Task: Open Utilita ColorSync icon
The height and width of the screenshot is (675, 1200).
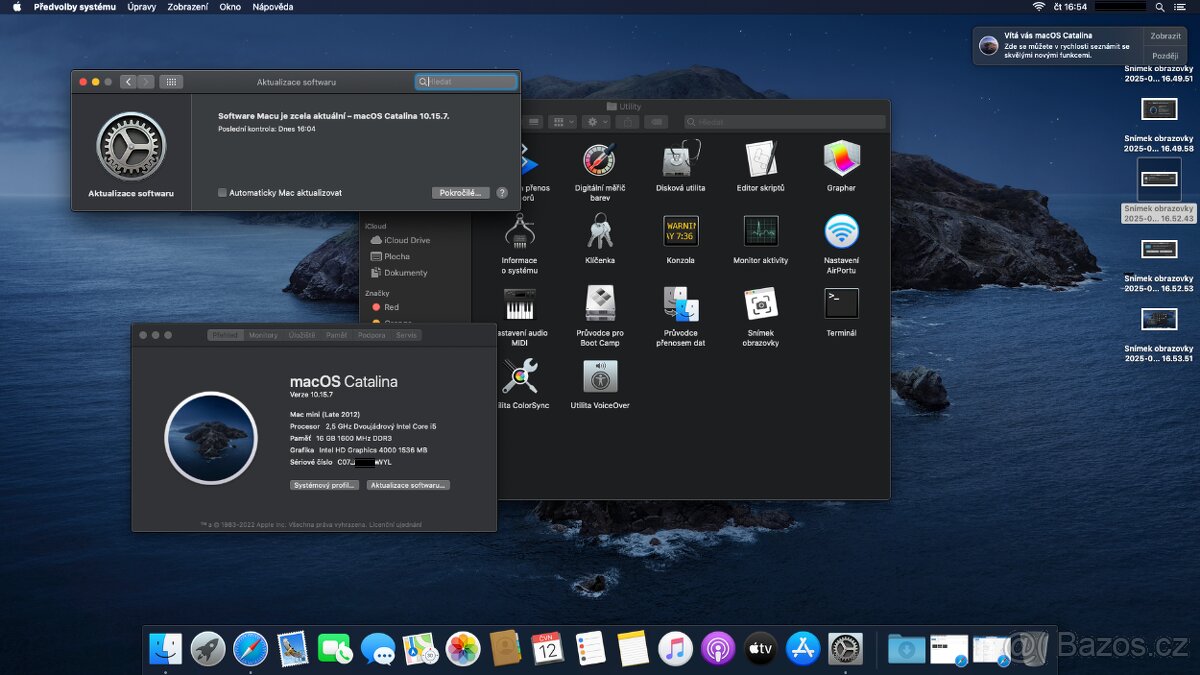Action: pos(519,376)
